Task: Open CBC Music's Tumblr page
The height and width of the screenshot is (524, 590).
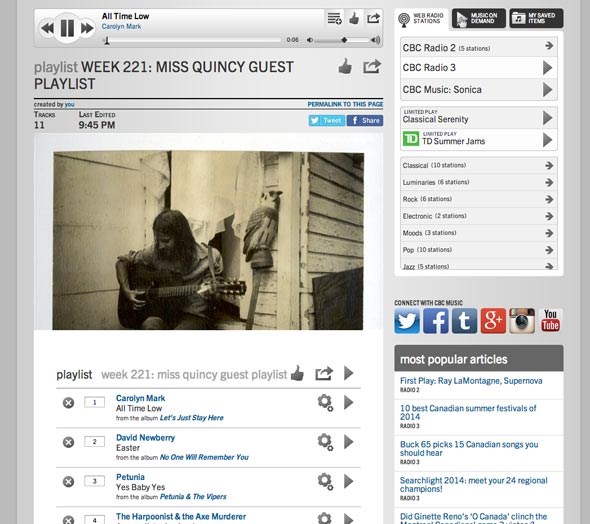Action: 464,321
